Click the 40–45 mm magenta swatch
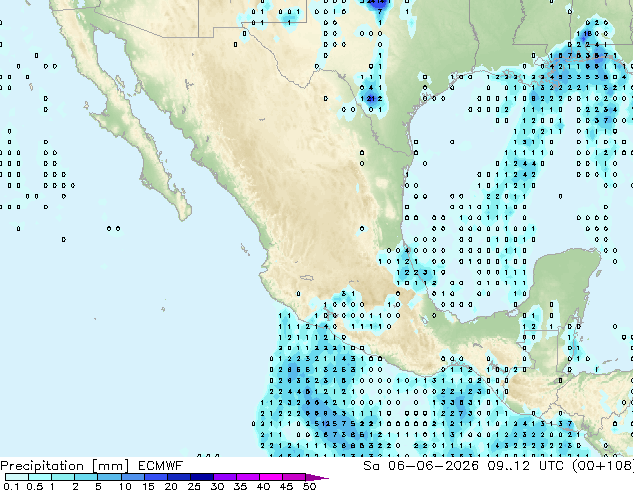The width and height of the screenshot is (634, 490). tap(271, 477)
